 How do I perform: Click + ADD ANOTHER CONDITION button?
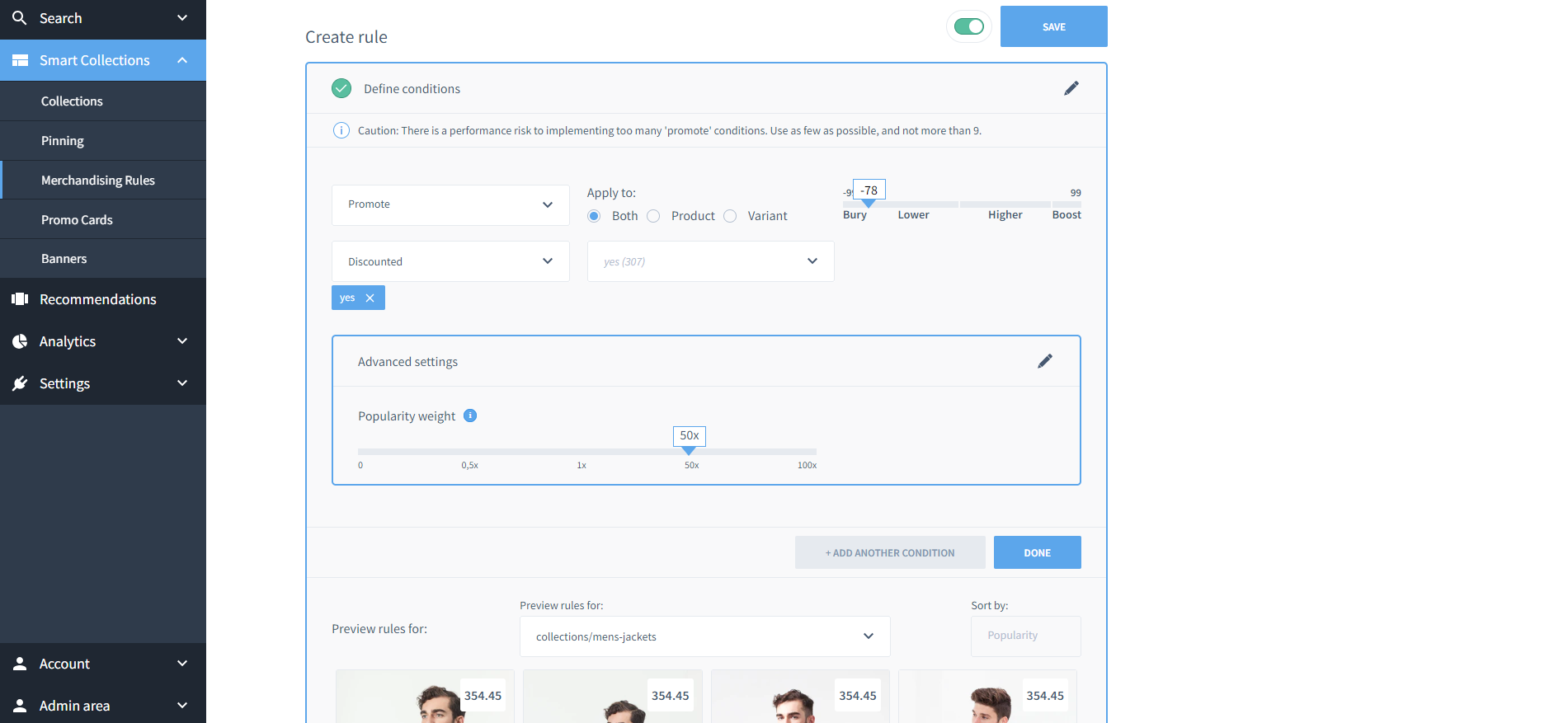pos(890,552)
